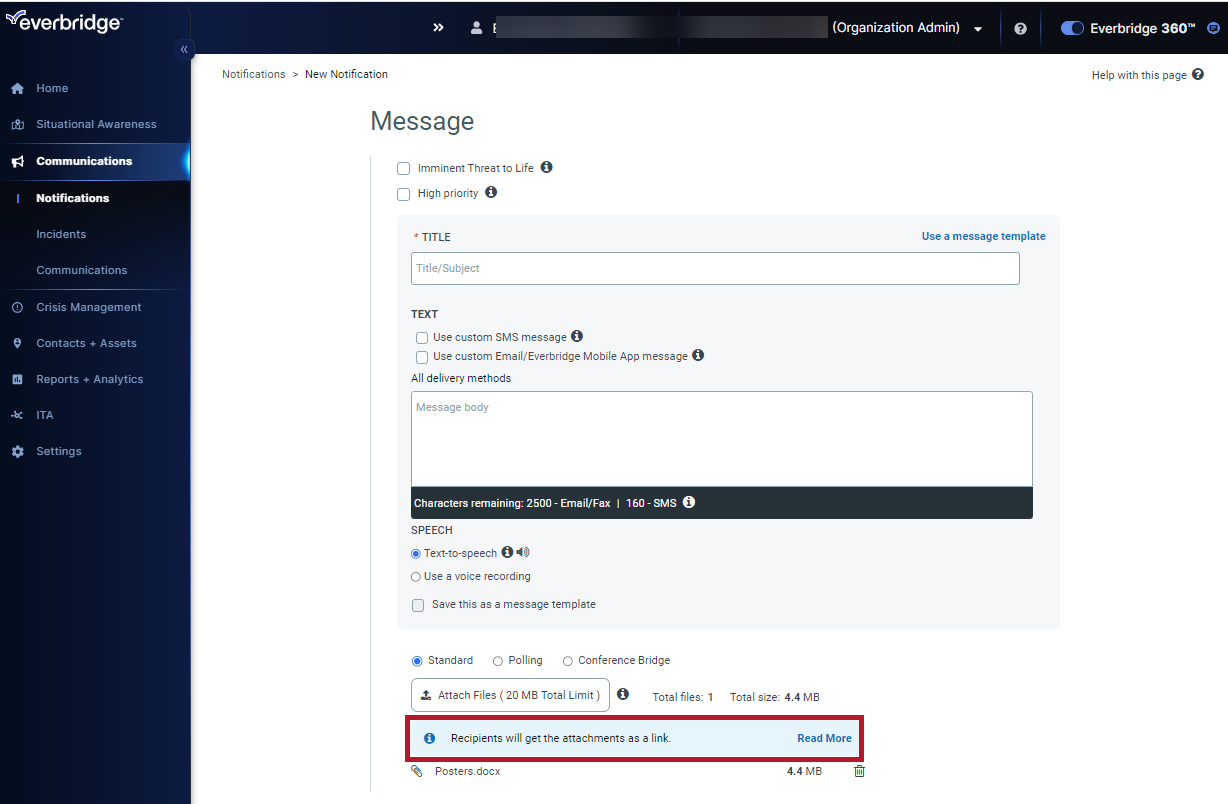Open the Organization Admin role dropdown

click(977, 29)
